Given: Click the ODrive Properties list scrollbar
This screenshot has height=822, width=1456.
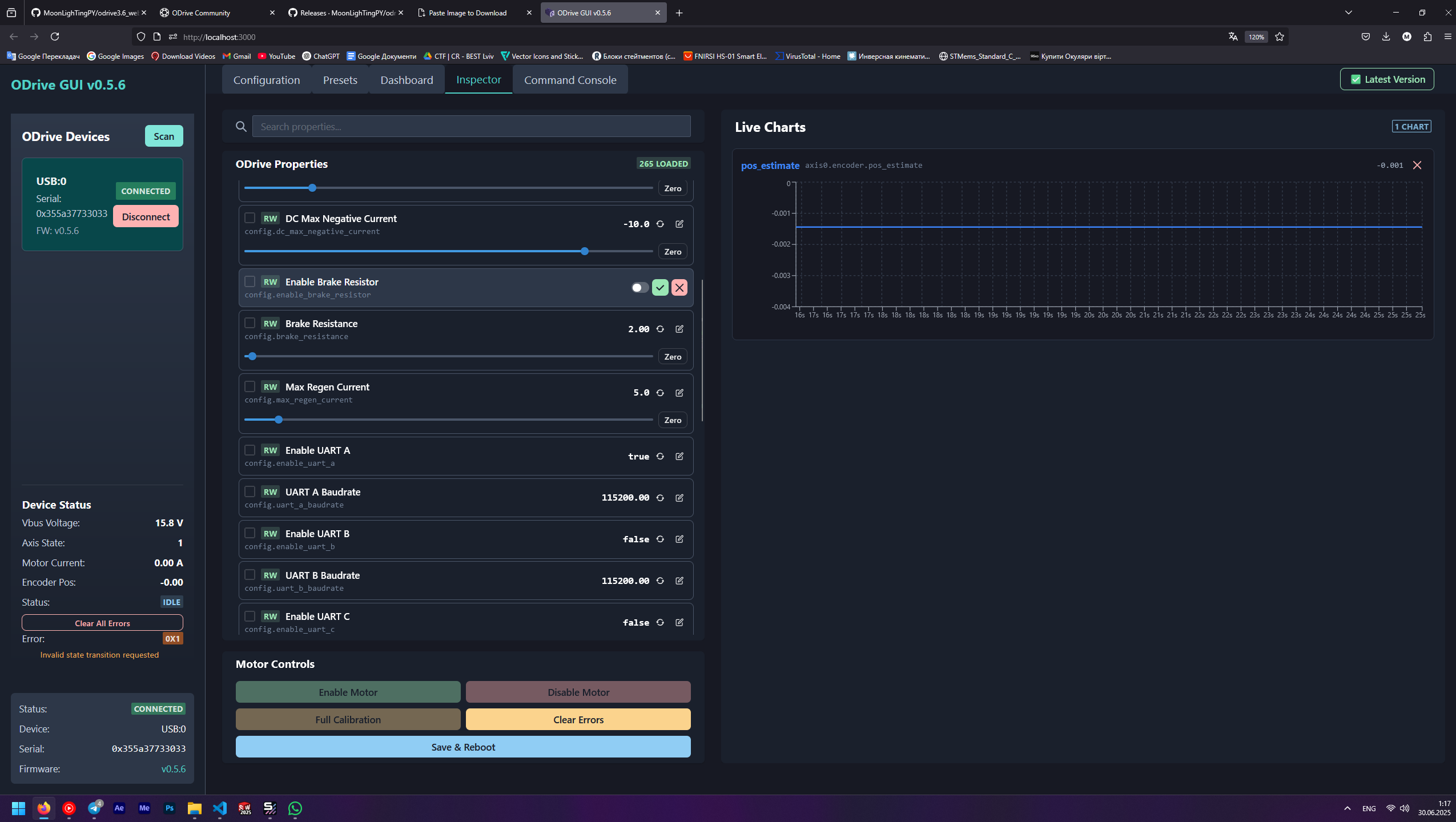Looking at the screenshot, I should (x=702, y=351).
